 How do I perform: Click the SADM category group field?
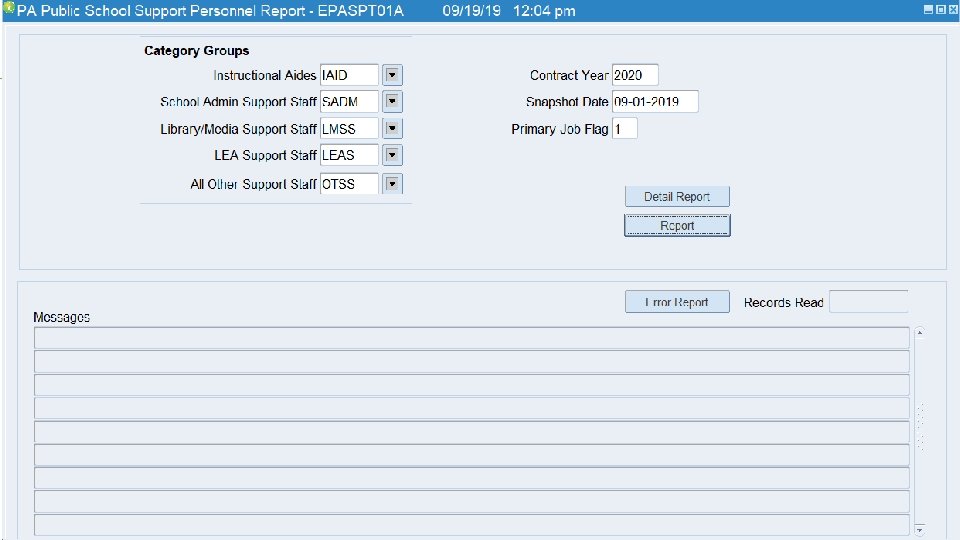coord(349,102)
